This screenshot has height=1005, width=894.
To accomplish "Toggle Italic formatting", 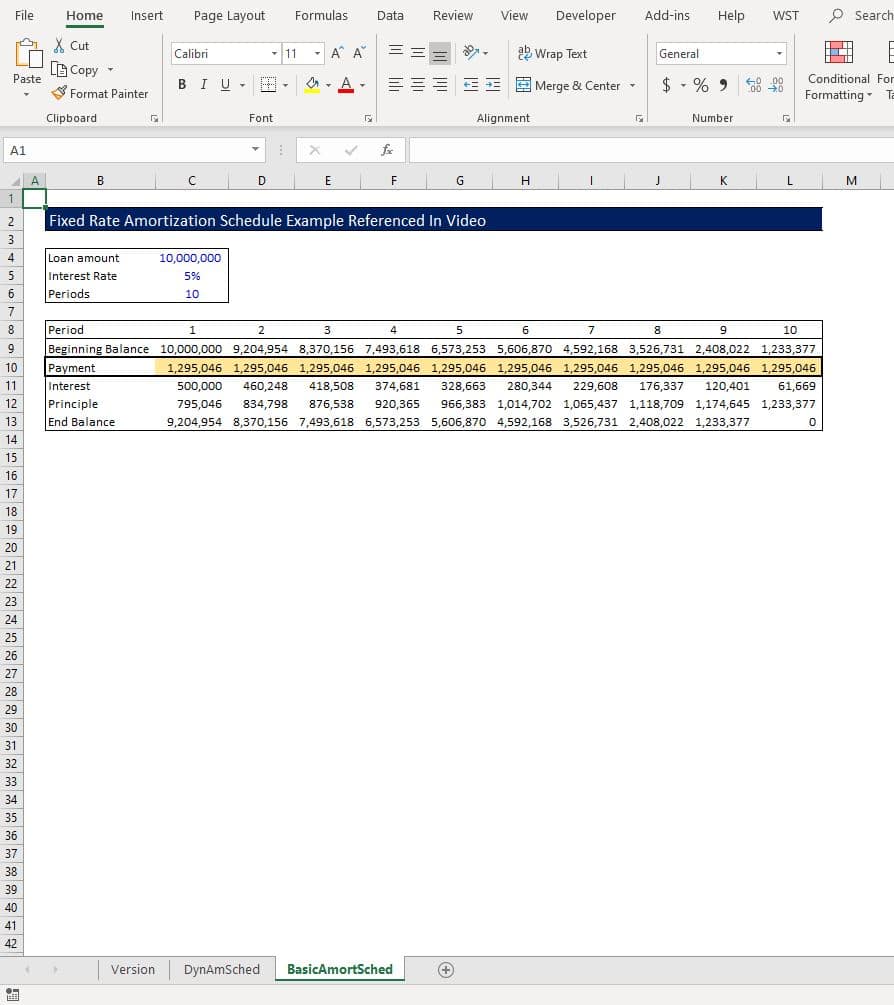I will (x=204, y=85).
